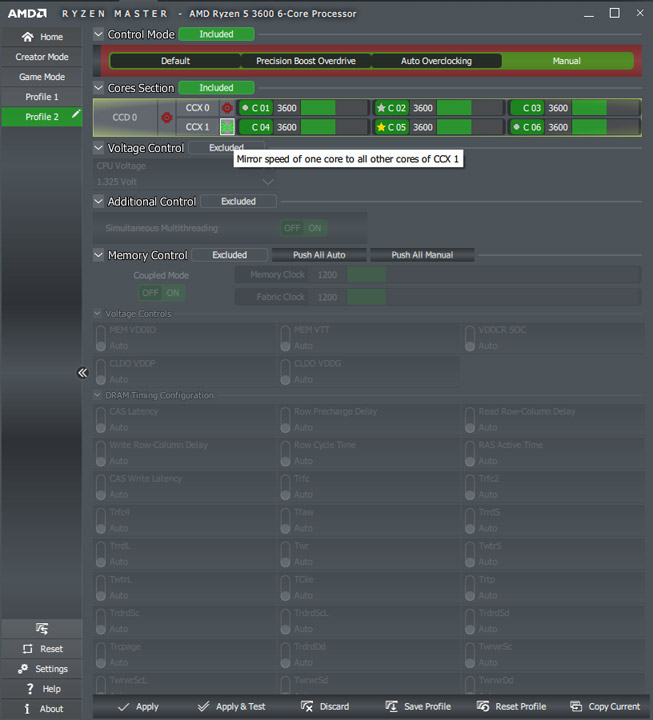Open the Home page in the sidebar
Screen dimensions: 653x720
click(42, 37)
